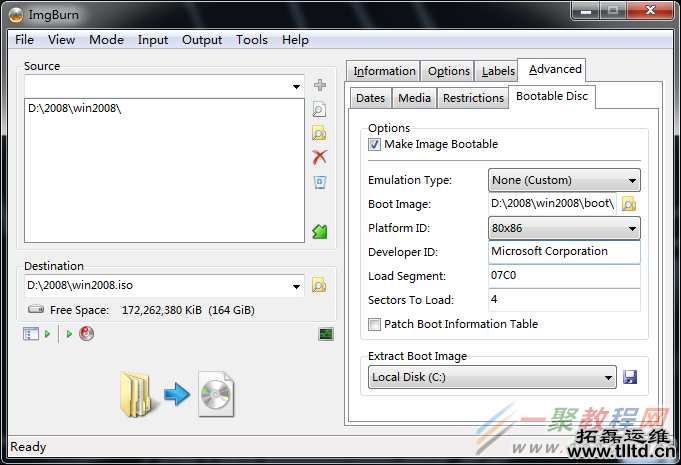
Task: Click the Load Segment field
Action: pyautogui.click(x=564, y=276)
